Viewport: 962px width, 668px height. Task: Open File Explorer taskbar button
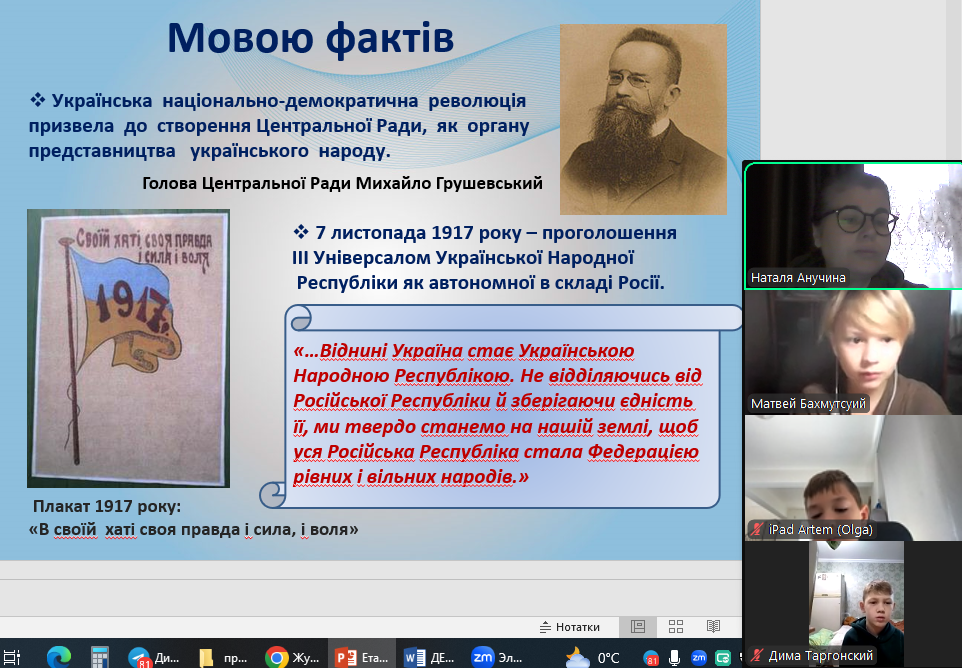coord(222,657)
